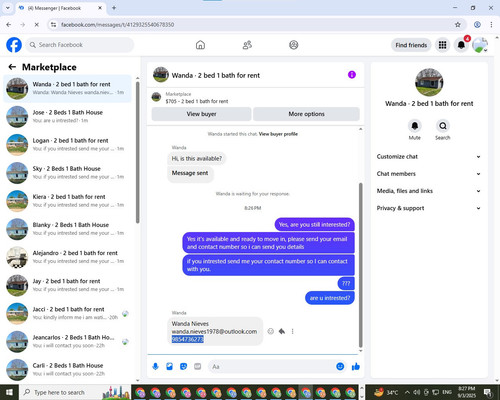Viewport: 500px width, 400px height.
Task: Open the emoji picker in the message box
Action: [340, 367]
